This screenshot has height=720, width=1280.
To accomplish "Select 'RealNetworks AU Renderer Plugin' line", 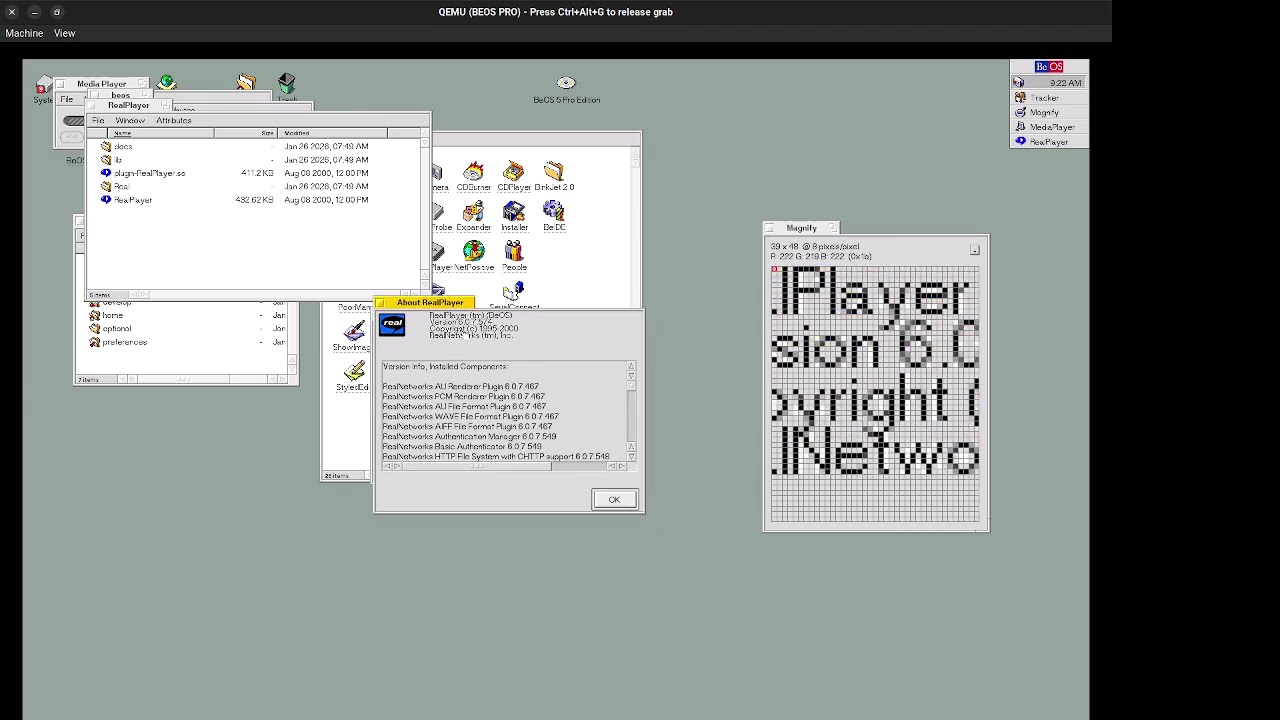I will [x=460, y=387].
